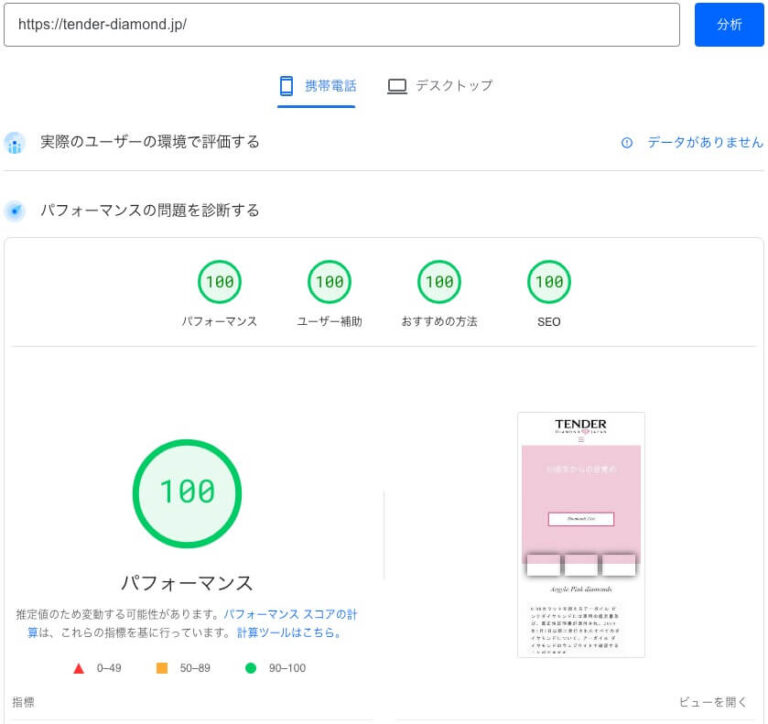Click the mobile phone icon
The image size is (768, 724).
(287, 86)
